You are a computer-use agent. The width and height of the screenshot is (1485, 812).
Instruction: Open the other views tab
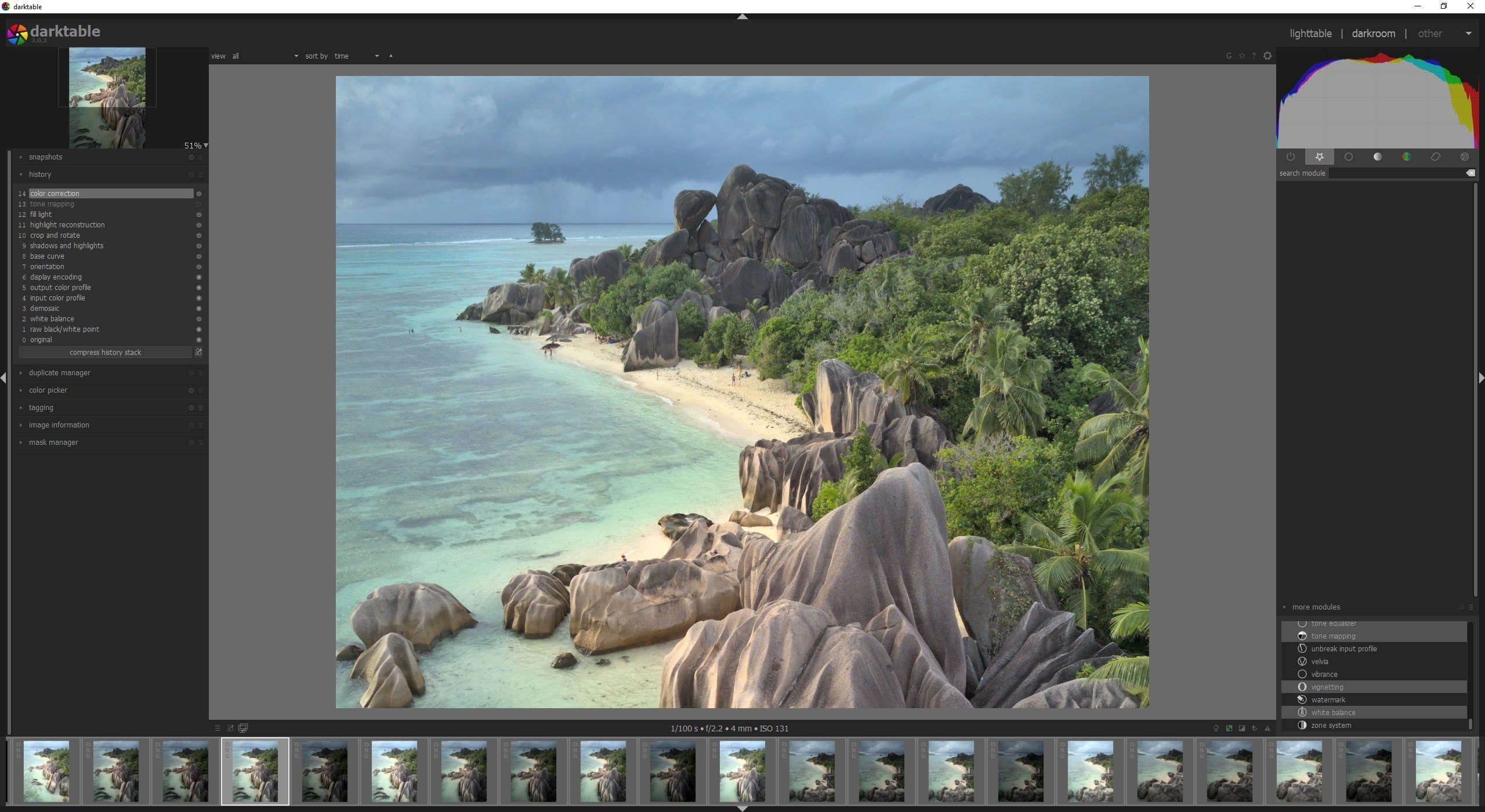(x=1429, y=34)
